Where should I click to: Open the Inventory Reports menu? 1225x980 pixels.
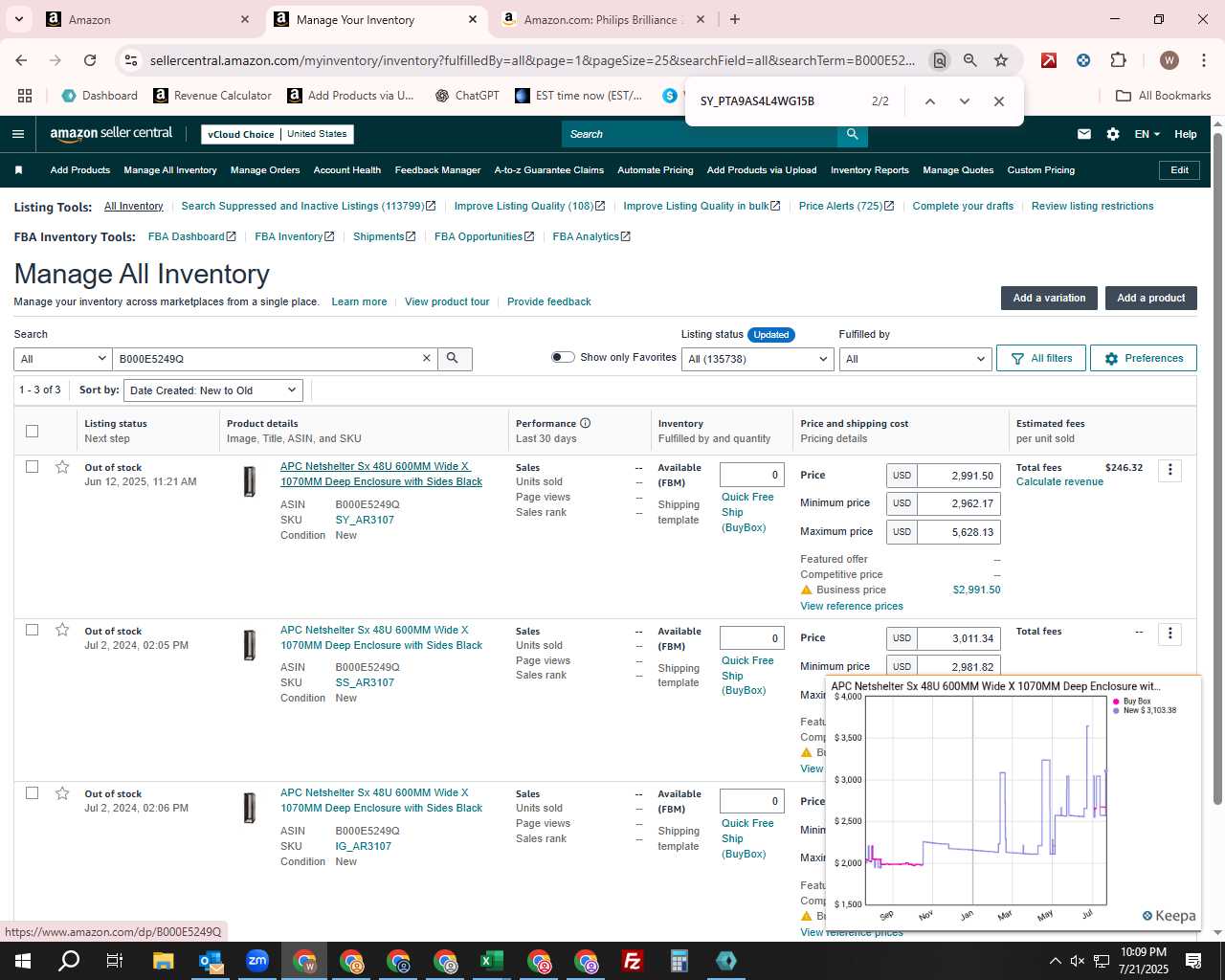tap(870, 170)
